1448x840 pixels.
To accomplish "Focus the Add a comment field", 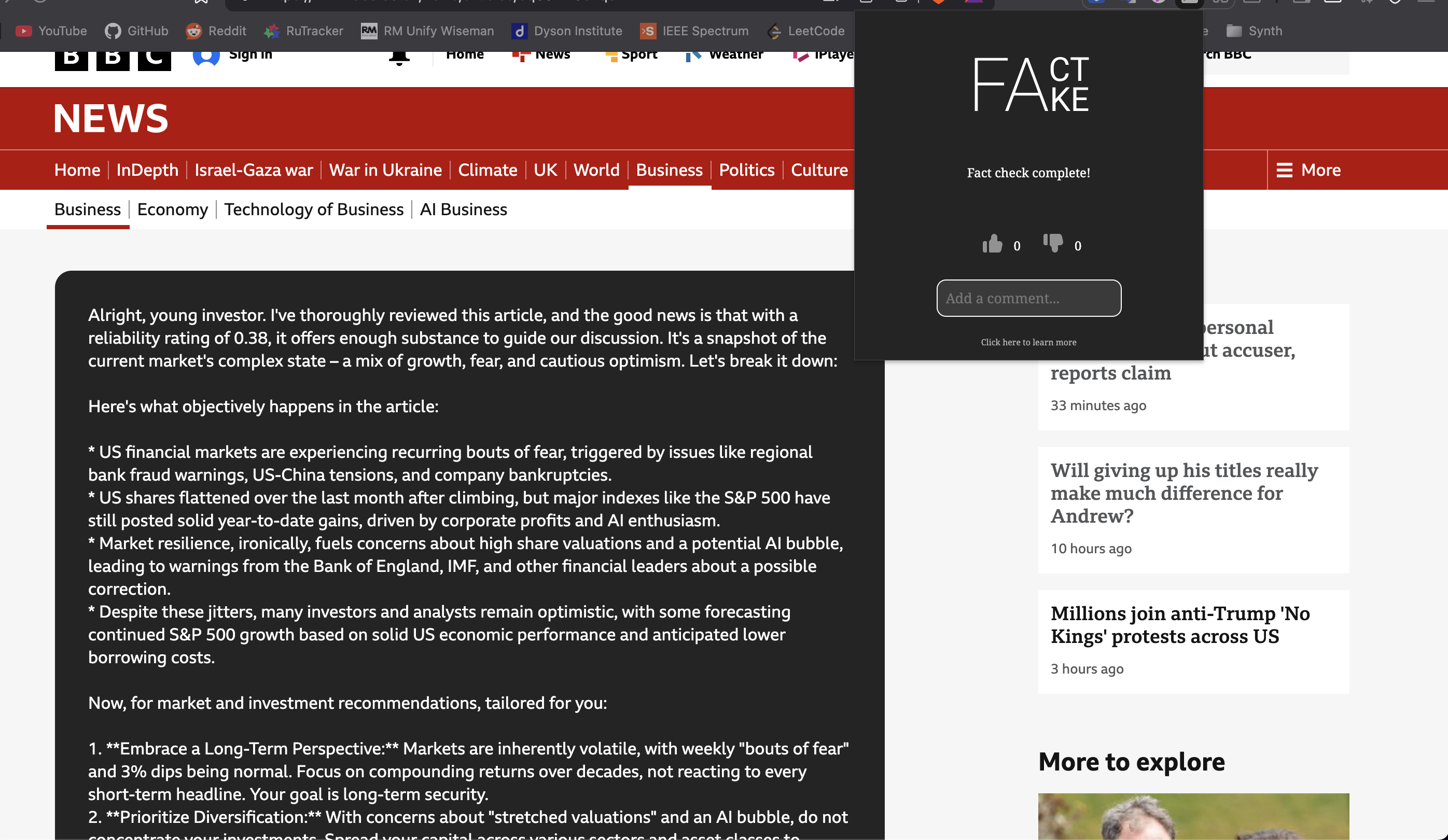I will [x=1028, y=298].
